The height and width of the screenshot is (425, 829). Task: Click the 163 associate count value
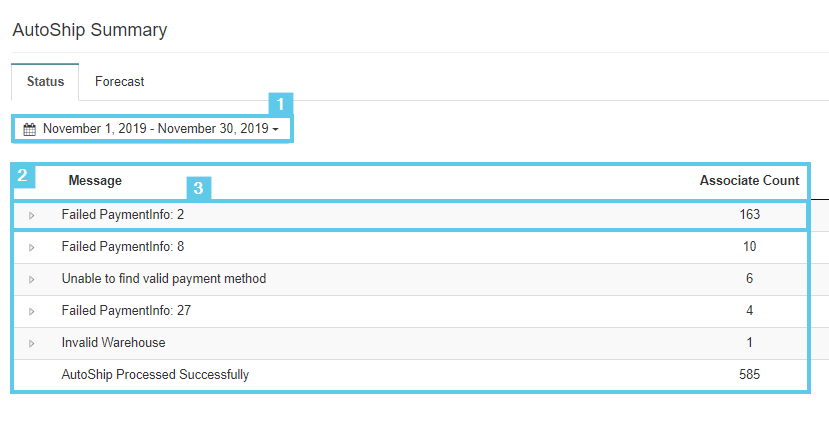pyautogui.click(x=749, y=215)
